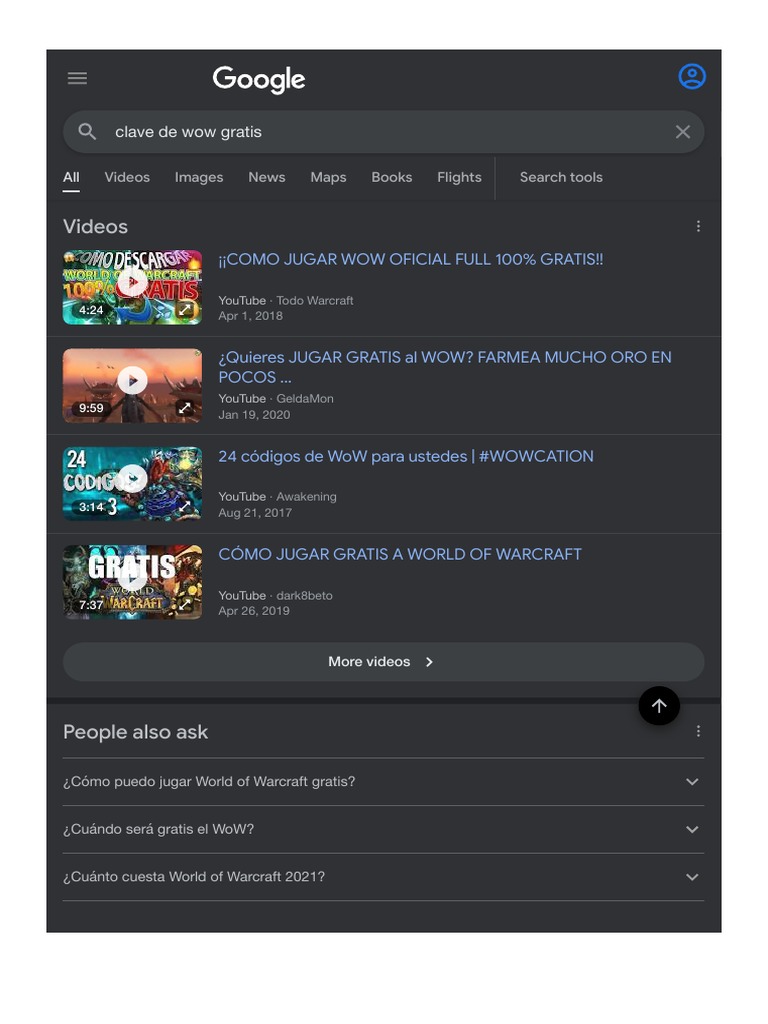This screenshot has height=1024, width=768.
Task: Open the hamburger menu
Action: [x=77, y=78]
